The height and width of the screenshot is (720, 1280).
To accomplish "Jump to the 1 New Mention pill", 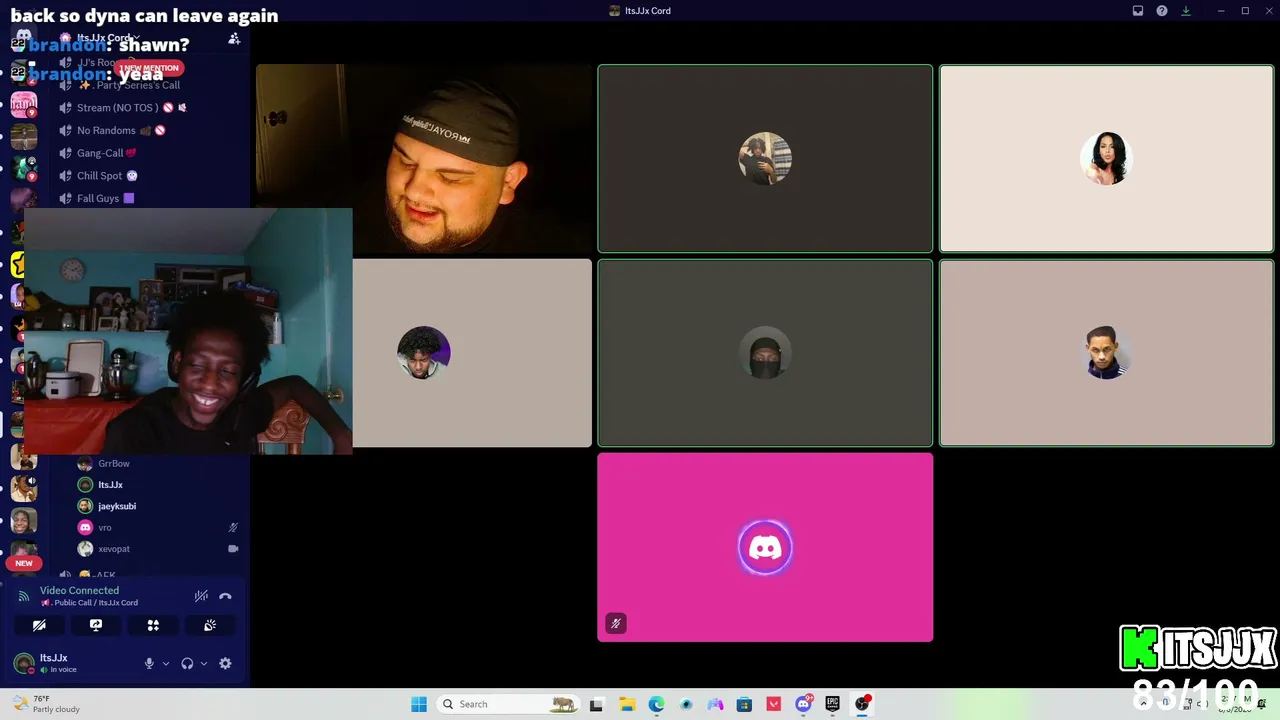I will click(149, 68).
